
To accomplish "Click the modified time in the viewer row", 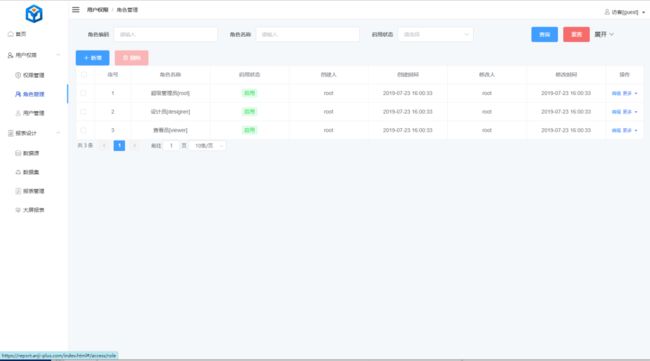I will 566,130.
